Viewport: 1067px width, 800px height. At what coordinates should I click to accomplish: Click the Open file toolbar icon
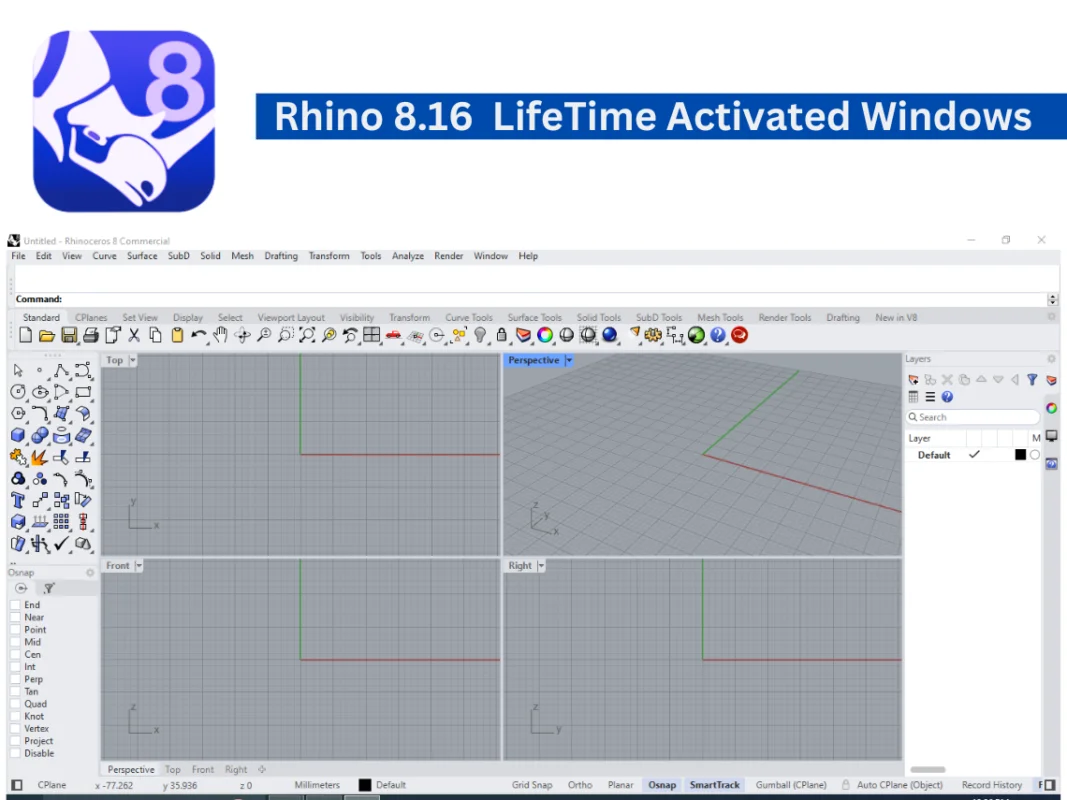[46, 335]
